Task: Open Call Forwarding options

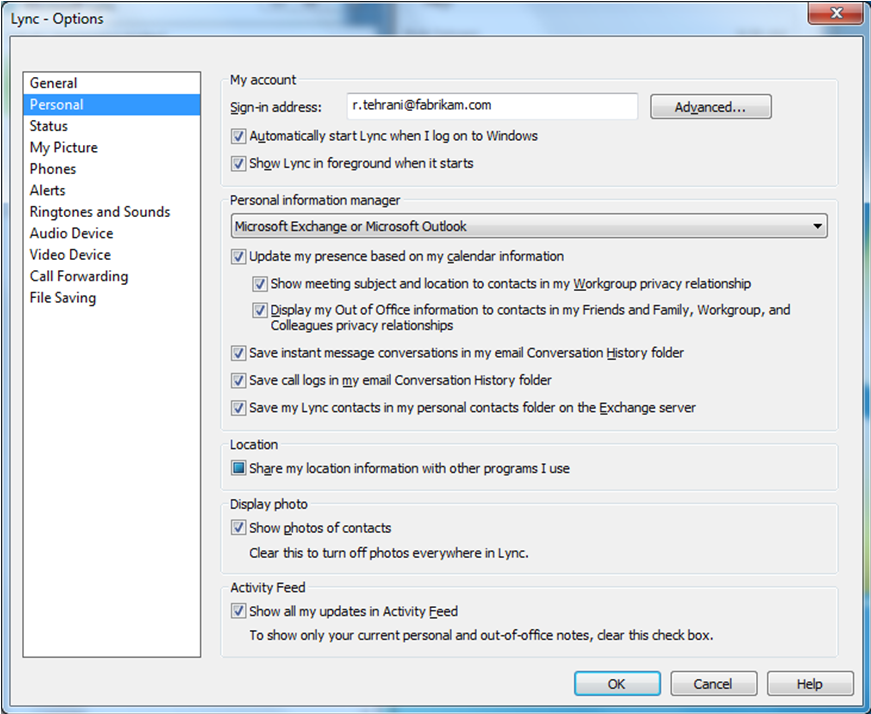Action: 79,276
